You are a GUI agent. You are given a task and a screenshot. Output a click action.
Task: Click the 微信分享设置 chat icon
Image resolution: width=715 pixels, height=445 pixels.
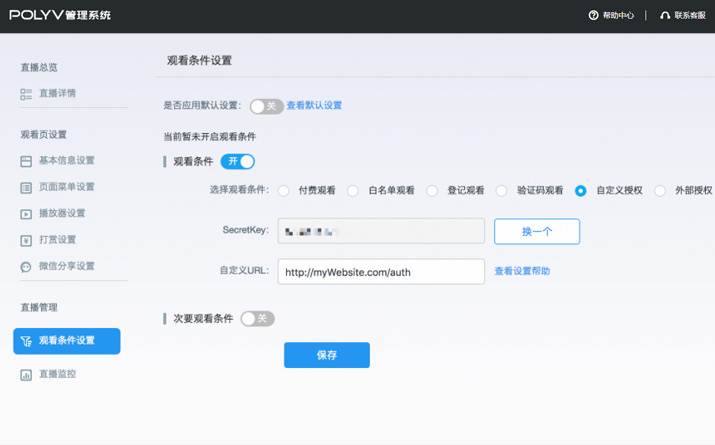click(x=26, y=267)
